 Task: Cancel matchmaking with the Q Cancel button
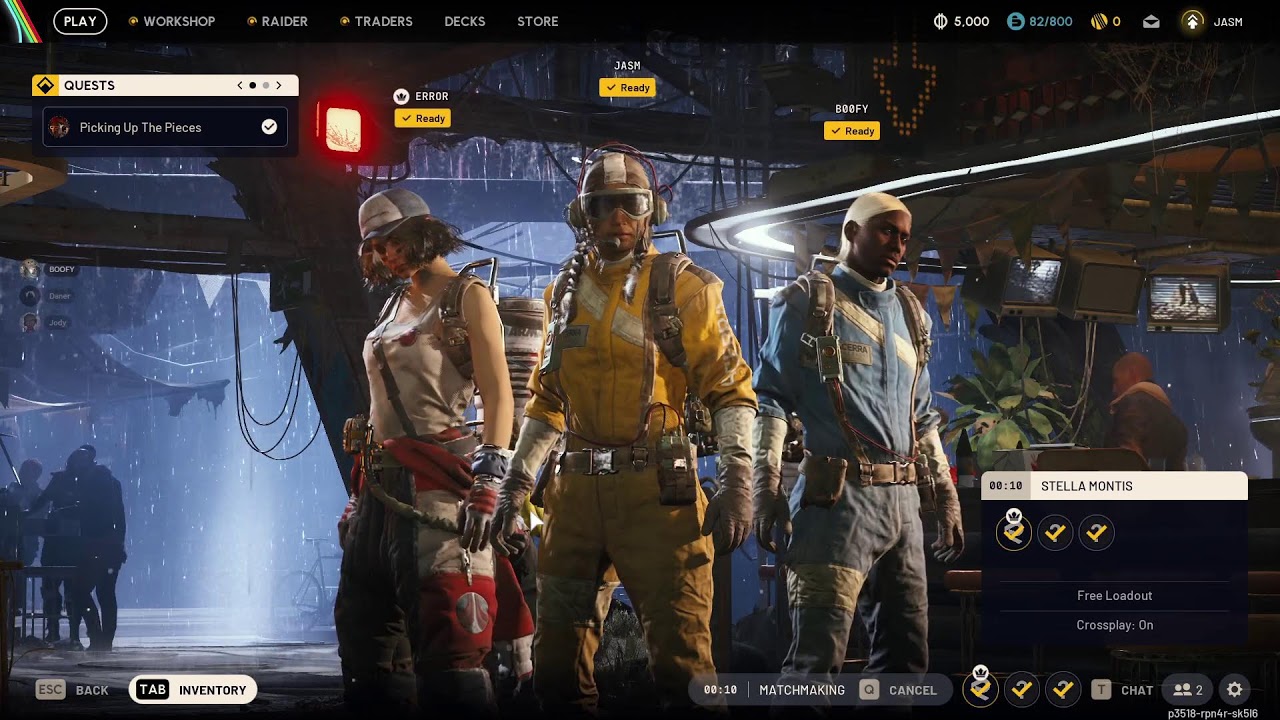tap(899, 690)
